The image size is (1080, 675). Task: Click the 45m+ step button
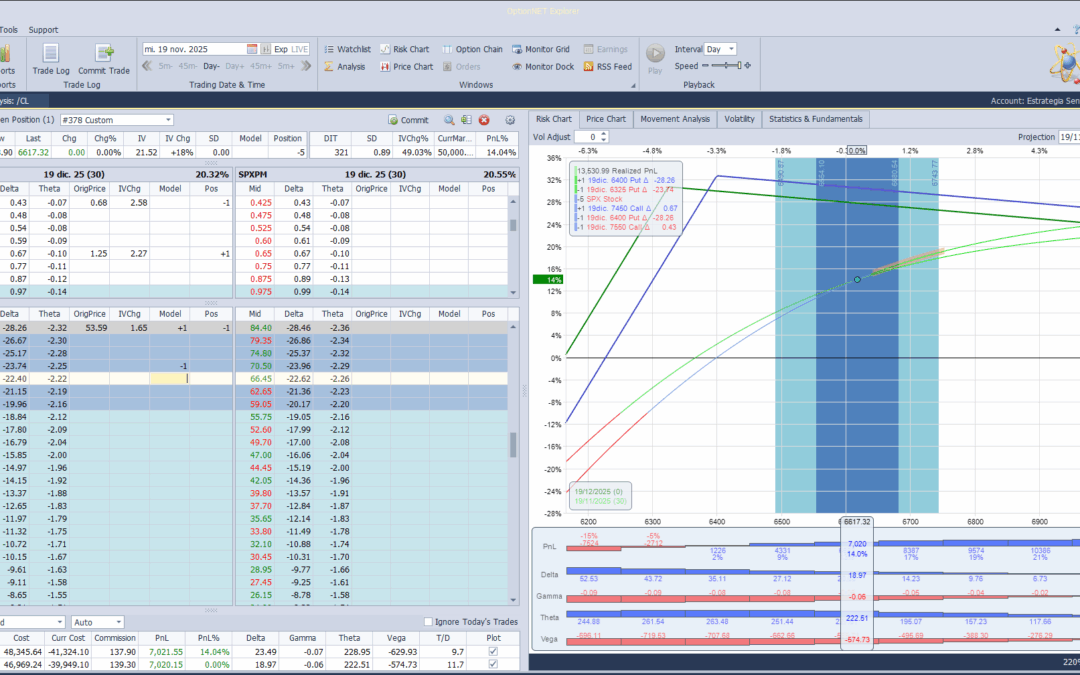261,66
